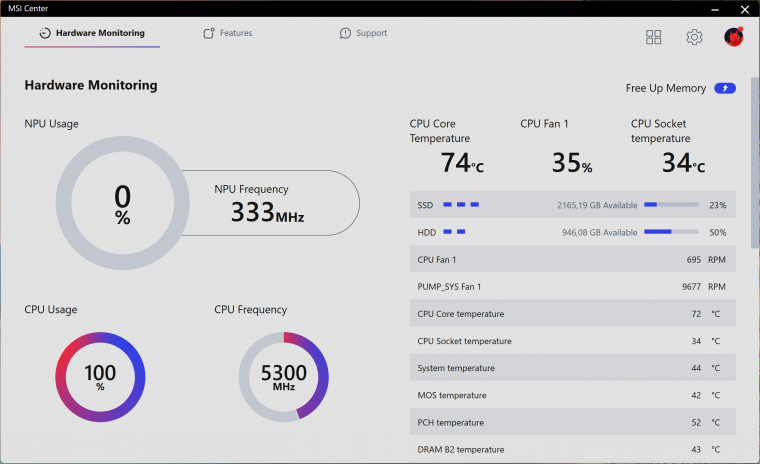The image size is (760, 464).
Task: Click the CPU Socket temperature 34°C value
Action: (683, 162)
